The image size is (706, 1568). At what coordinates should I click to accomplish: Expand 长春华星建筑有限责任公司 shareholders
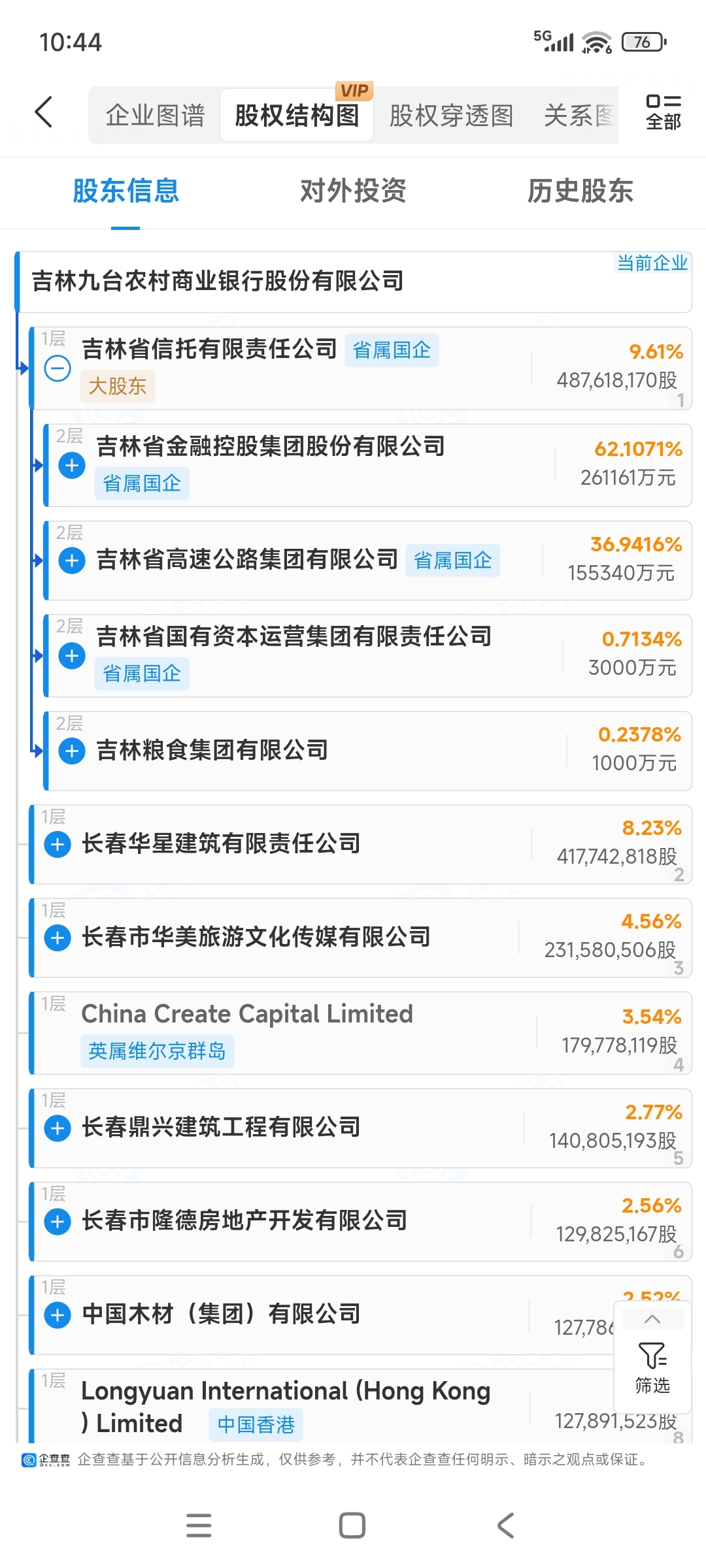[58, 844]
